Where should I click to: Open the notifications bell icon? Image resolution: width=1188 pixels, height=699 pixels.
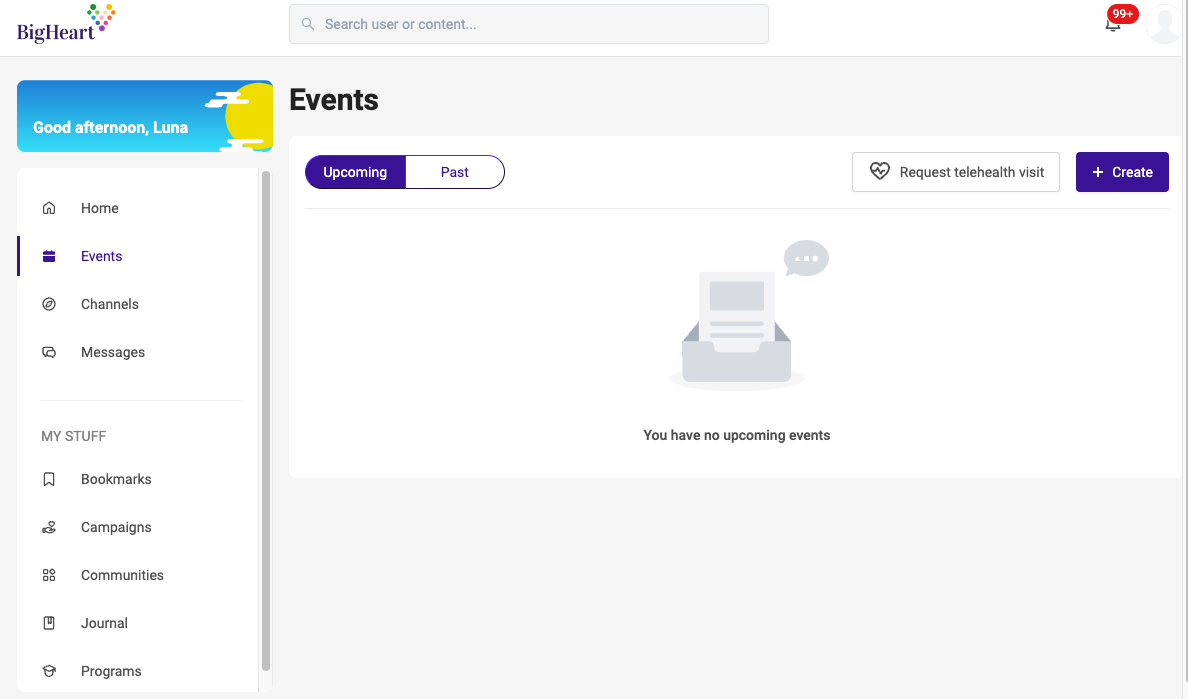[x=1112, y=25]
